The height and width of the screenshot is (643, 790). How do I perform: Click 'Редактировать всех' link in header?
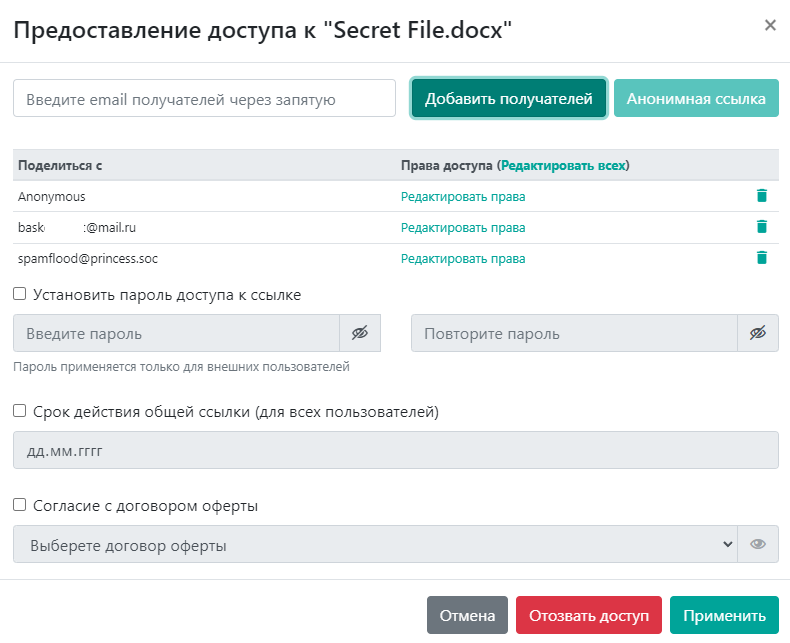(563, 165)
